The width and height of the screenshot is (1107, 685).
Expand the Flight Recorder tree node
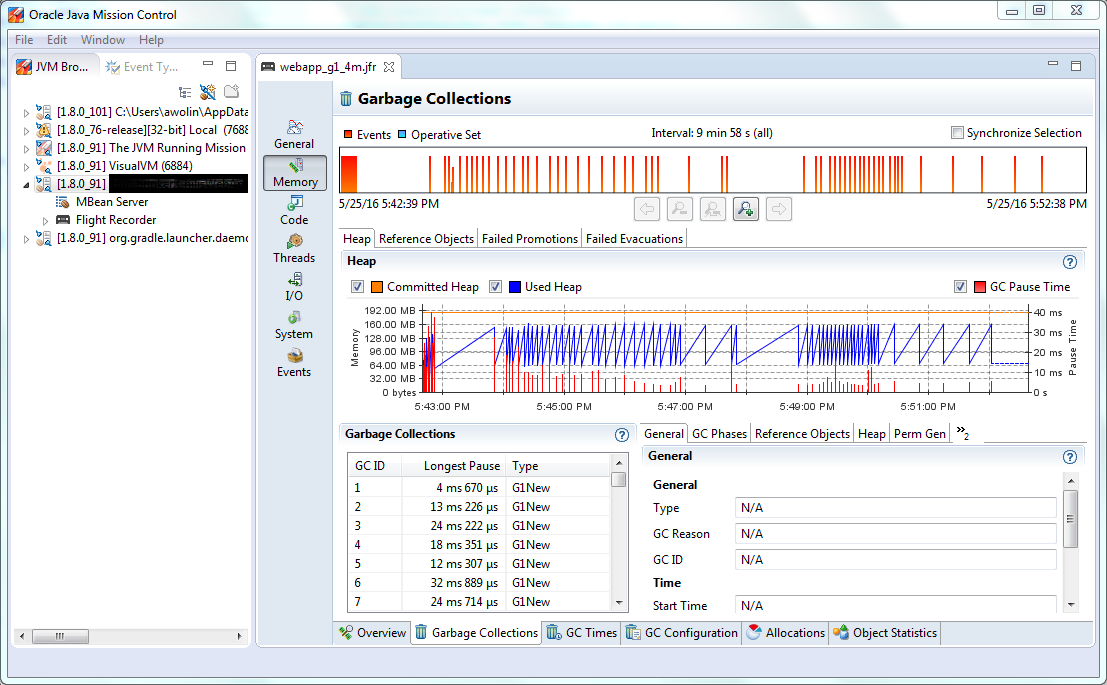pyautogui.click(x=45, y=220)
